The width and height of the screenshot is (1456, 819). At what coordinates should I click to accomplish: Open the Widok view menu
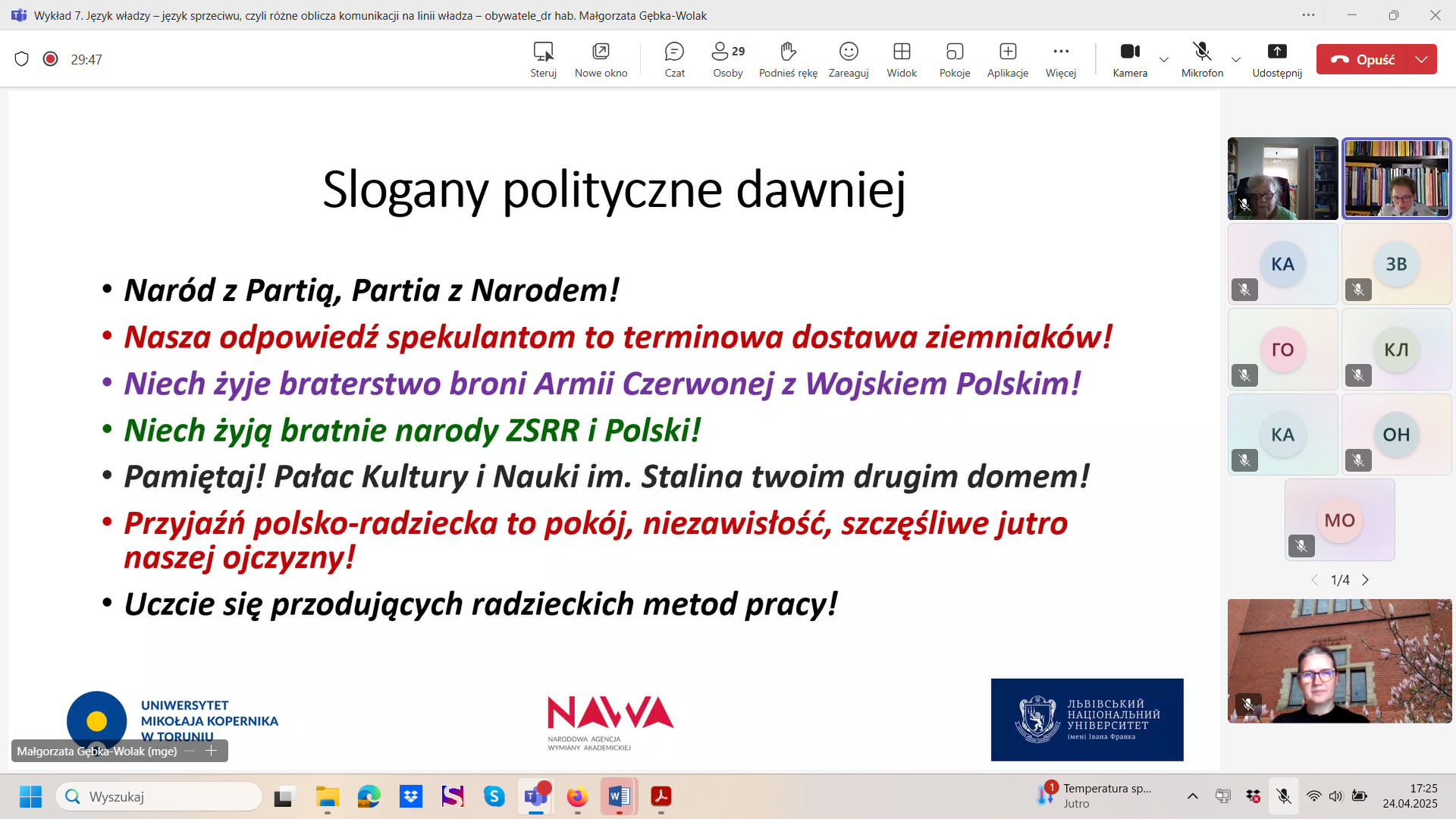point(901,59)
